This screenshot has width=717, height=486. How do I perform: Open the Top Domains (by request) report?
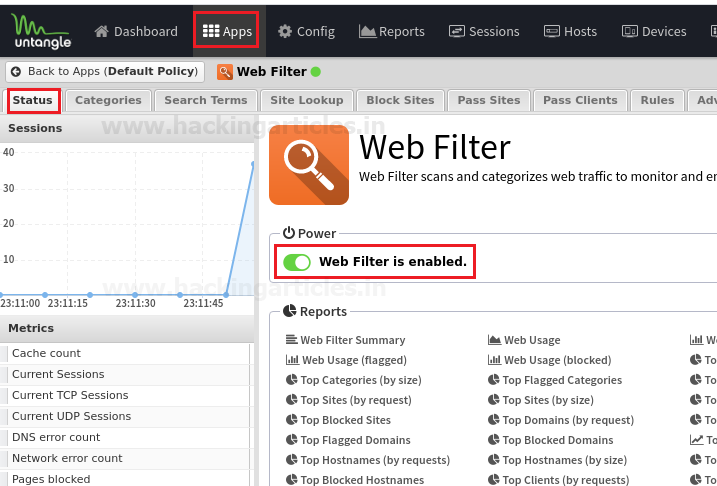(561, 420)
